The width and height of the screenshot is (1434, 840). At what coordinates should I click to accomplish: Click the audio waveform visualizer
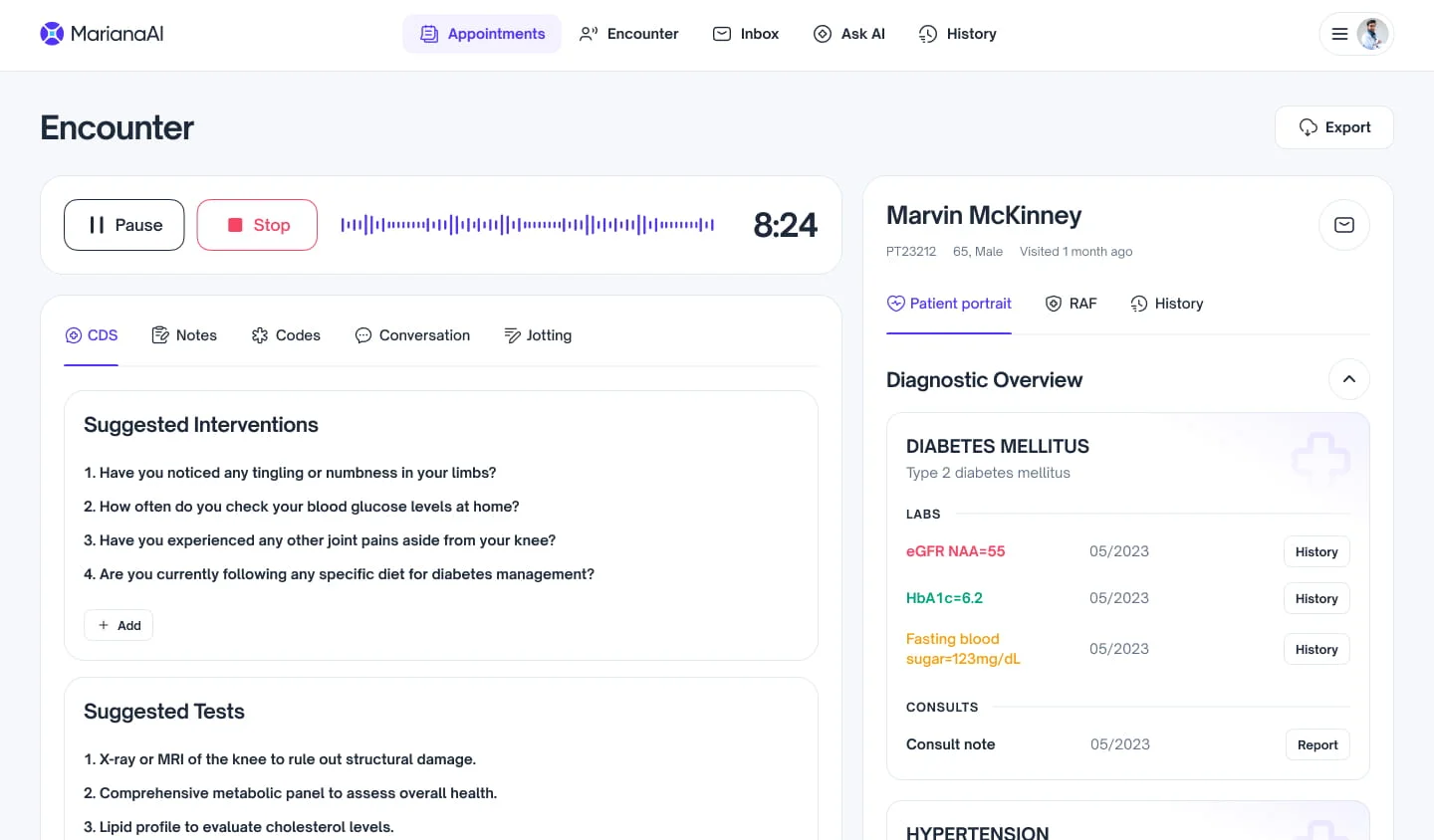(x=528, y=225)
